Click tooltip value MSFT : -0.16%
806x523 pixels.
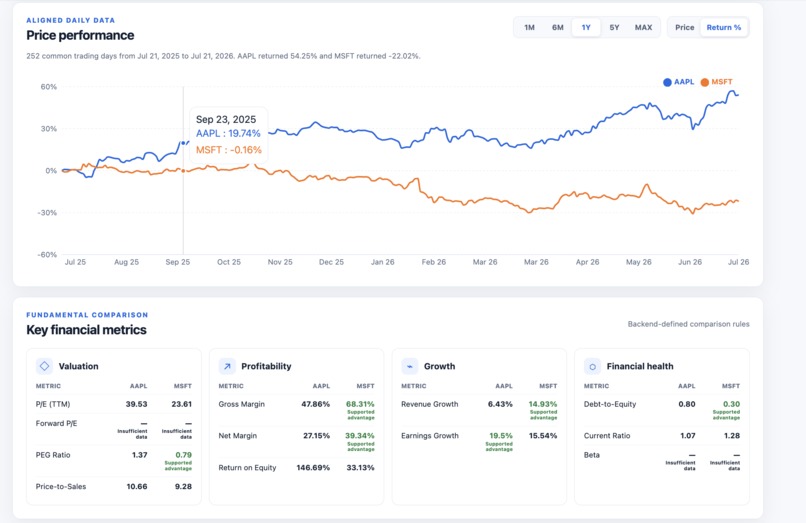coord(229,150)
